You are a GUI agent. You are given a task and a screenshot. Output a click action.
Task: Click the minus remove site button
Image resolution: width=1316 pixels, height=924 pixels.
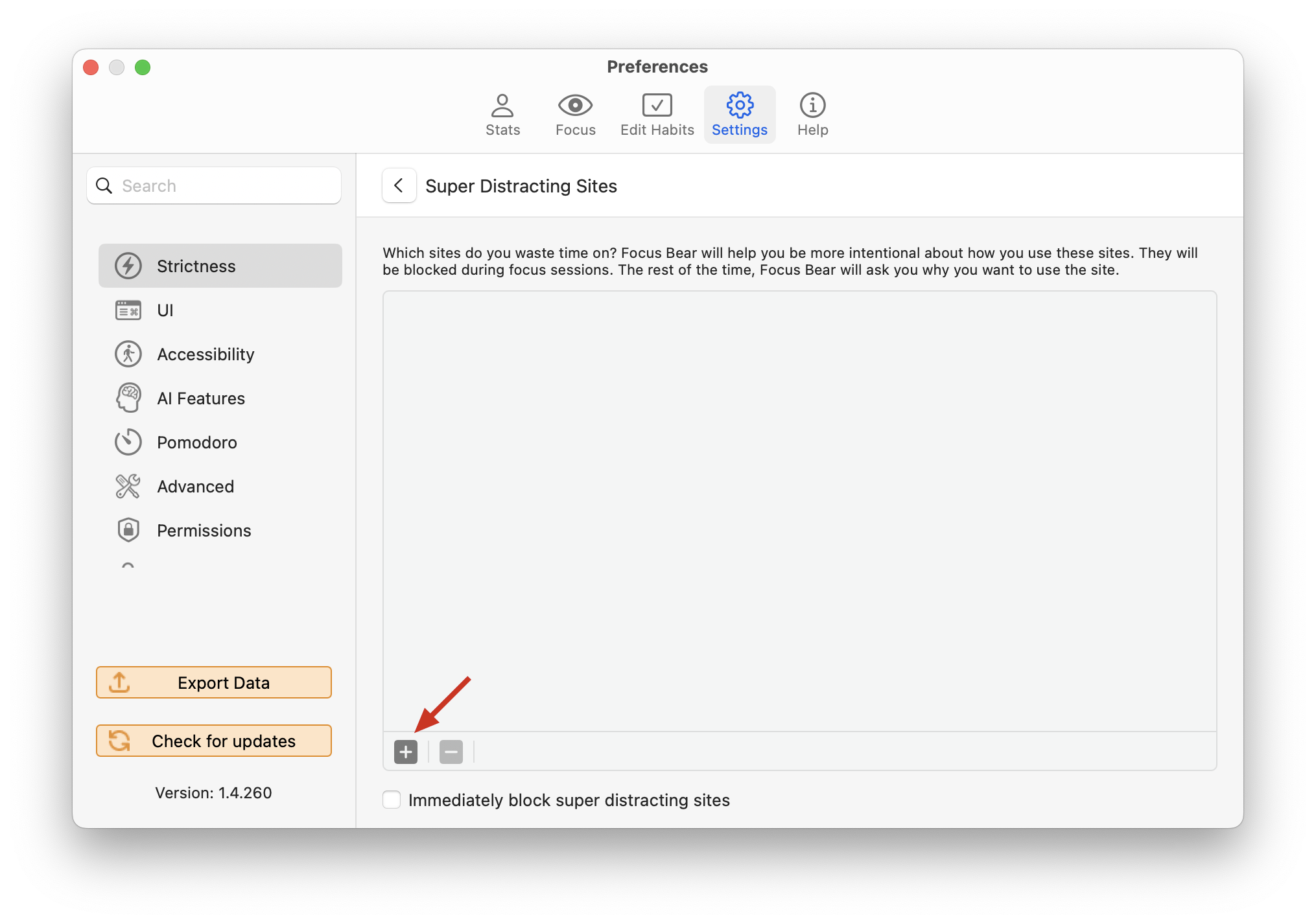tap(451, 752)
